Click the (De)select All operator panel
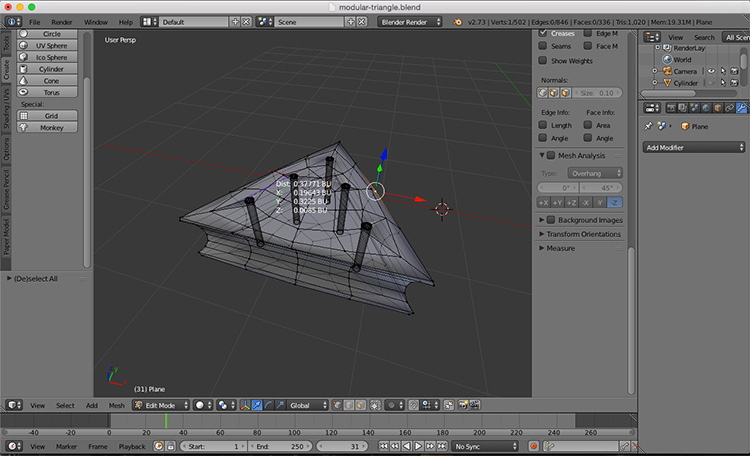Viewport: 750px width, 456px height. click(x=36, y=279)
